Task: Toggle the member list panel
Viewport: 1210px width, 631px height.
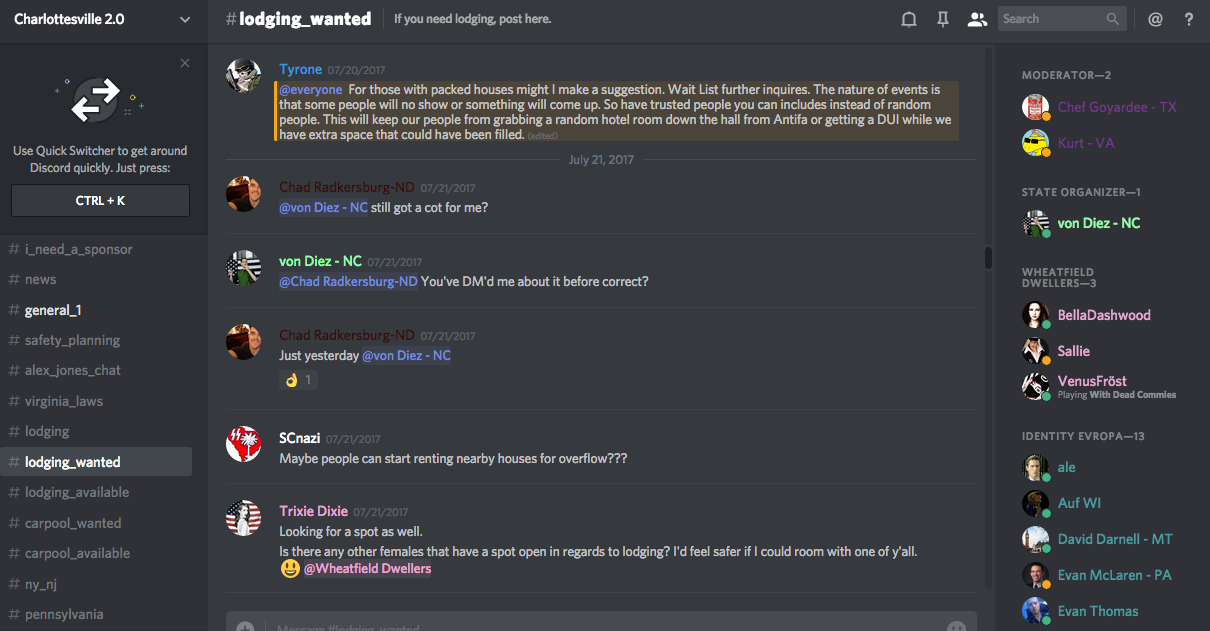Action: (x=977, y=19)
